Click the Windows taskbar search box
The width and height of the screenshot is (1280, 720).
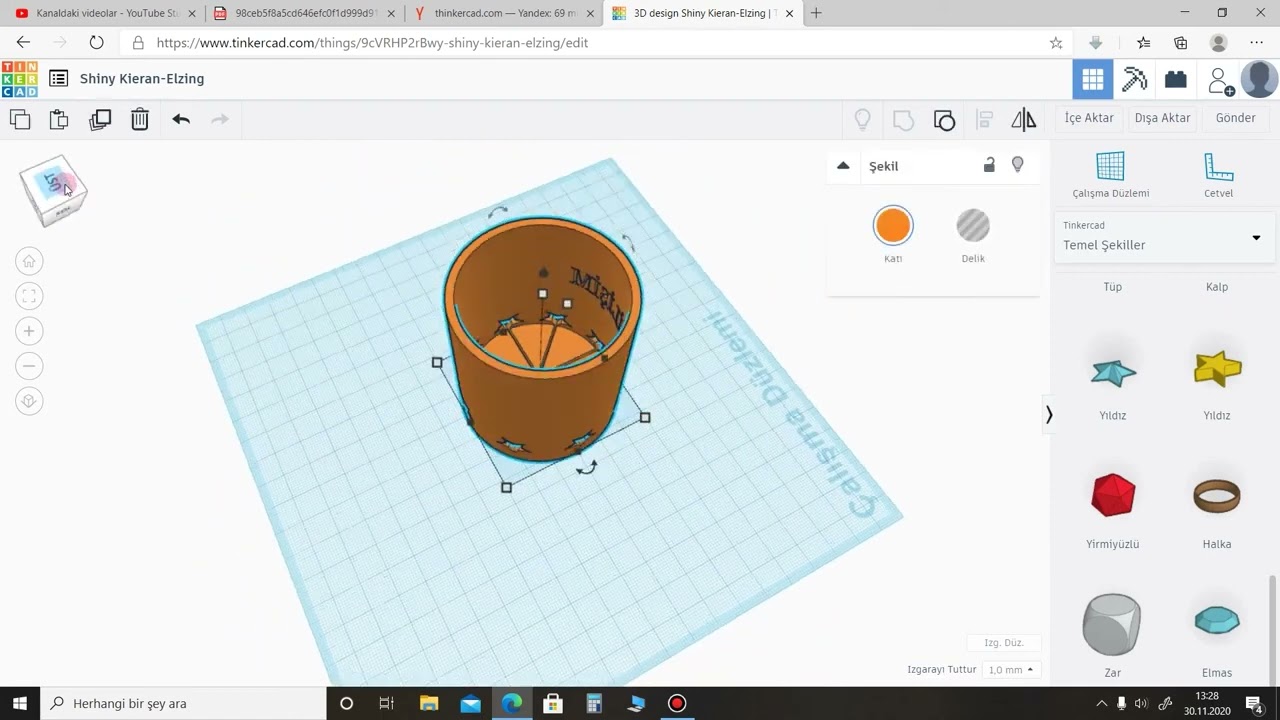tap(184, 703)
